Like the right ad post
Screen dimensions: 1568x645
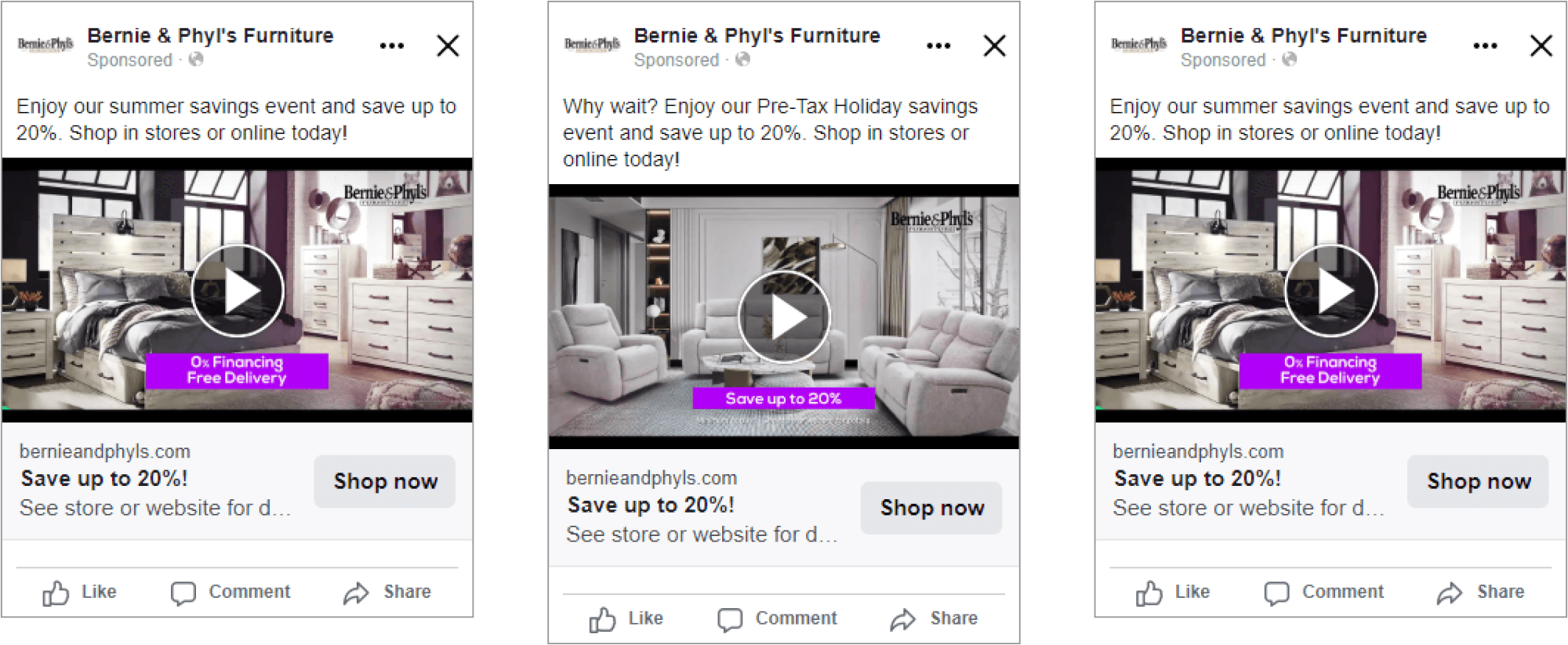(1172, 592)
